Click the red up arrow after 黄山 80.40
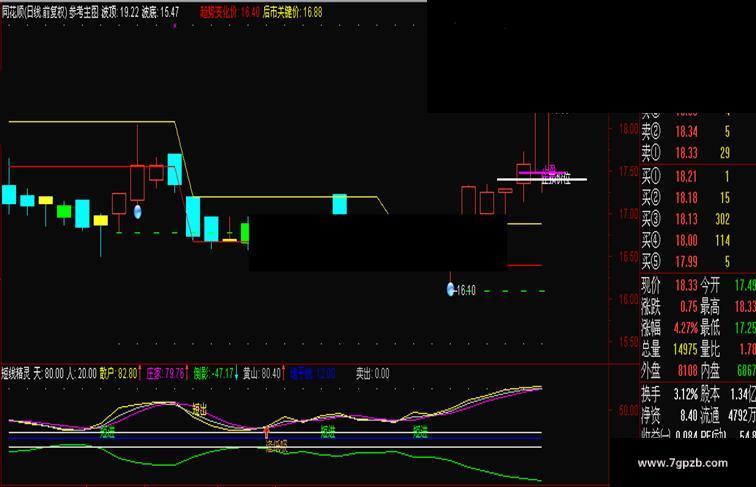The width and height of the screenshot is (756, 487). [x=283, y=373]
